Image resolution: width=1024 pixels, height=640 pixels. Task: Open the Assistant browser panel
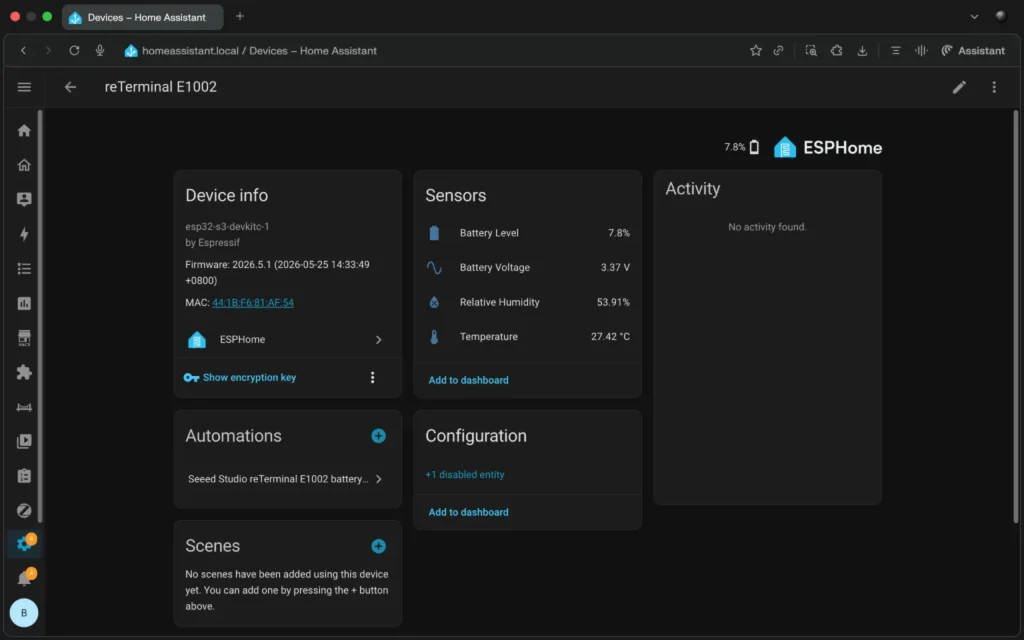pyautogui.click(x=973, y=50)
